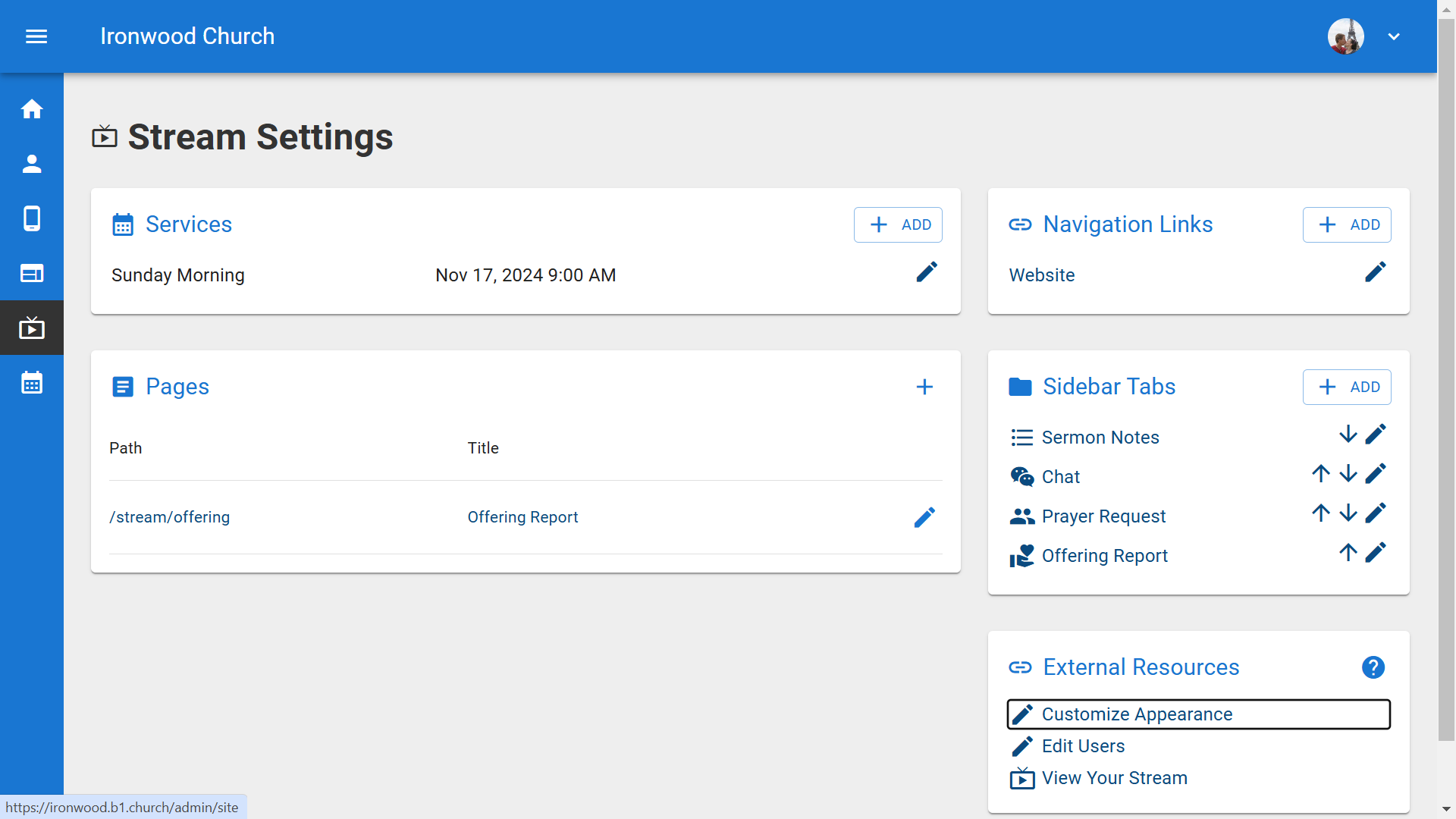The width and height of the screenshot is (1456, 819).
Task: Go to the Home dashboard icon
Action: 32,109
